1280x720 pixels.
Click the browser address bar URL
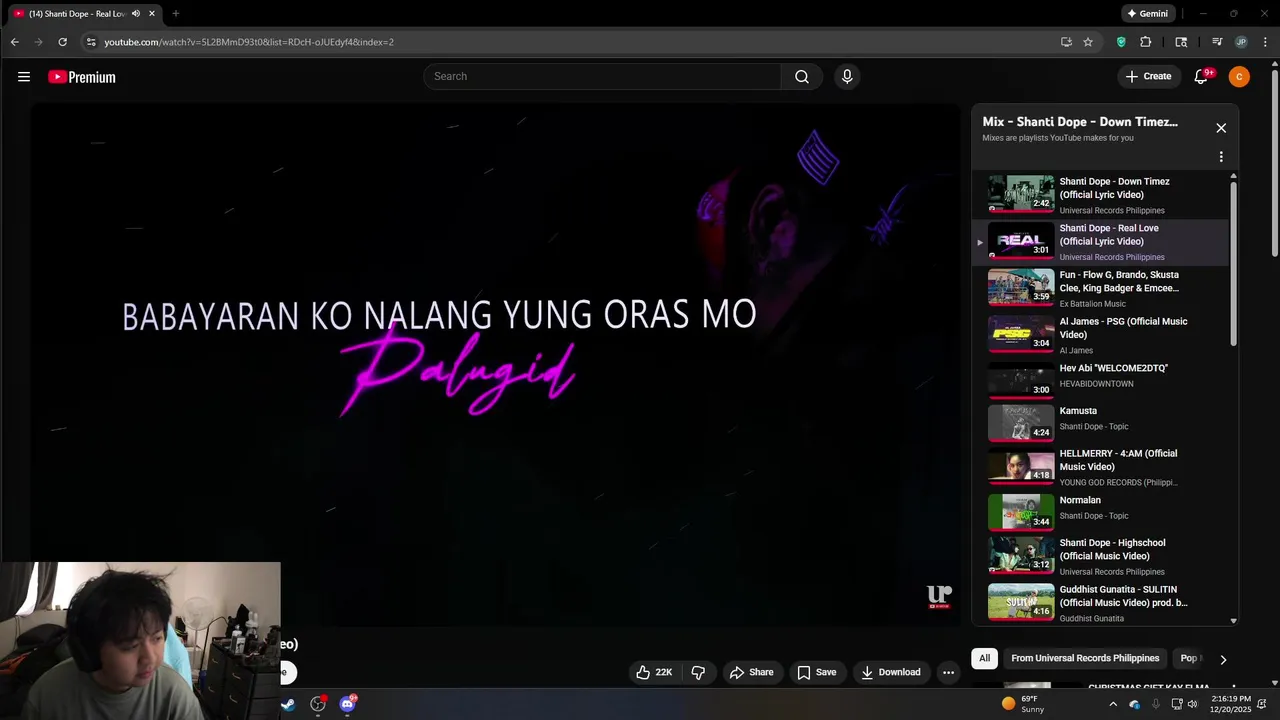pyautogui.click(x=249, y=42)
